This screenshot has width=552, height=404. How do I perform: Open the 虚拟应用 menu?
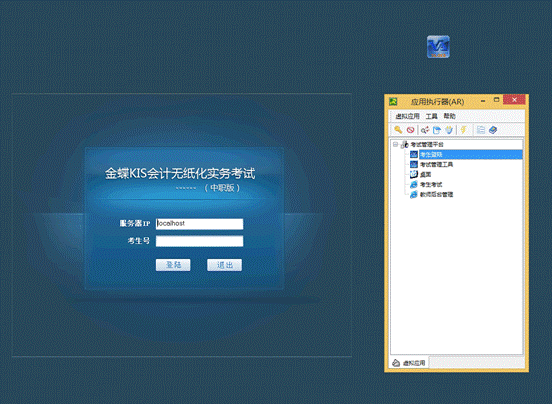pyautogui.click(x=407, y=116)
